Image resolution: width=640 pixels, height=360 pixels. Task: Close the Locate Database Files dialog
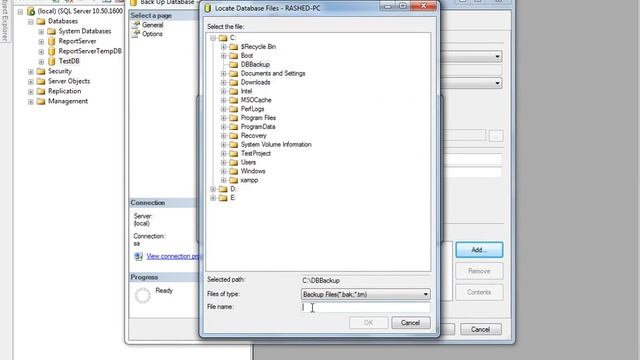tap(423, 6)
